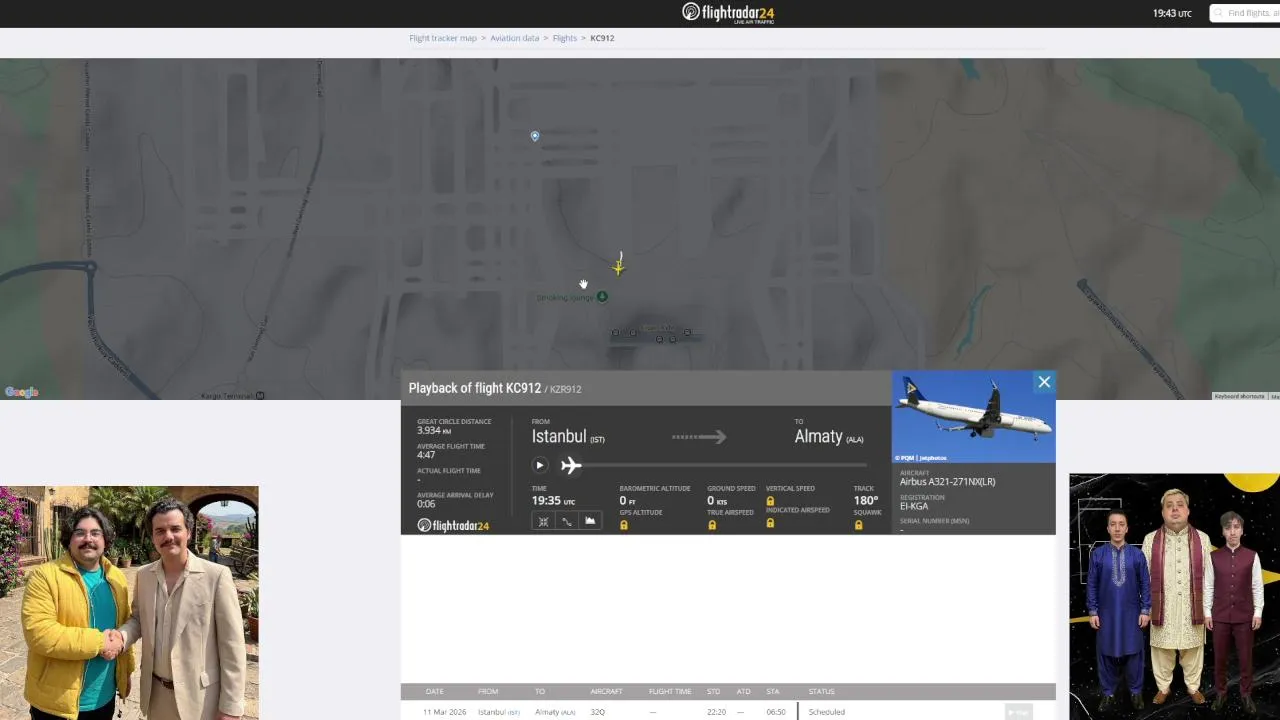Click the three costumed men ad image
Image resolution: width=1280 pixels, height=720 pixels.
point(1174,597)
